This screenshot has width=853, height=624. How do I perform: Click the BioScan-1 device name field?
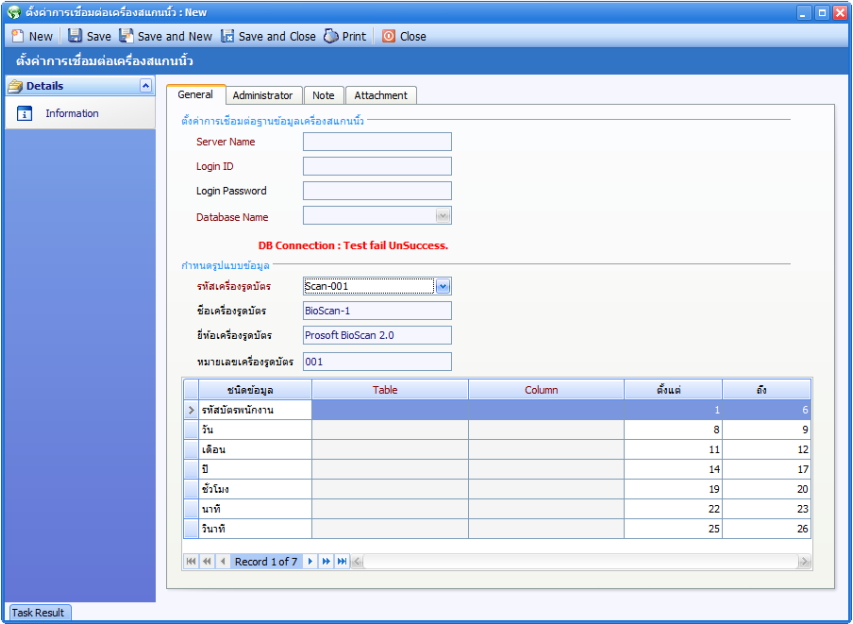pyautogui.click(x=377, y=311)
